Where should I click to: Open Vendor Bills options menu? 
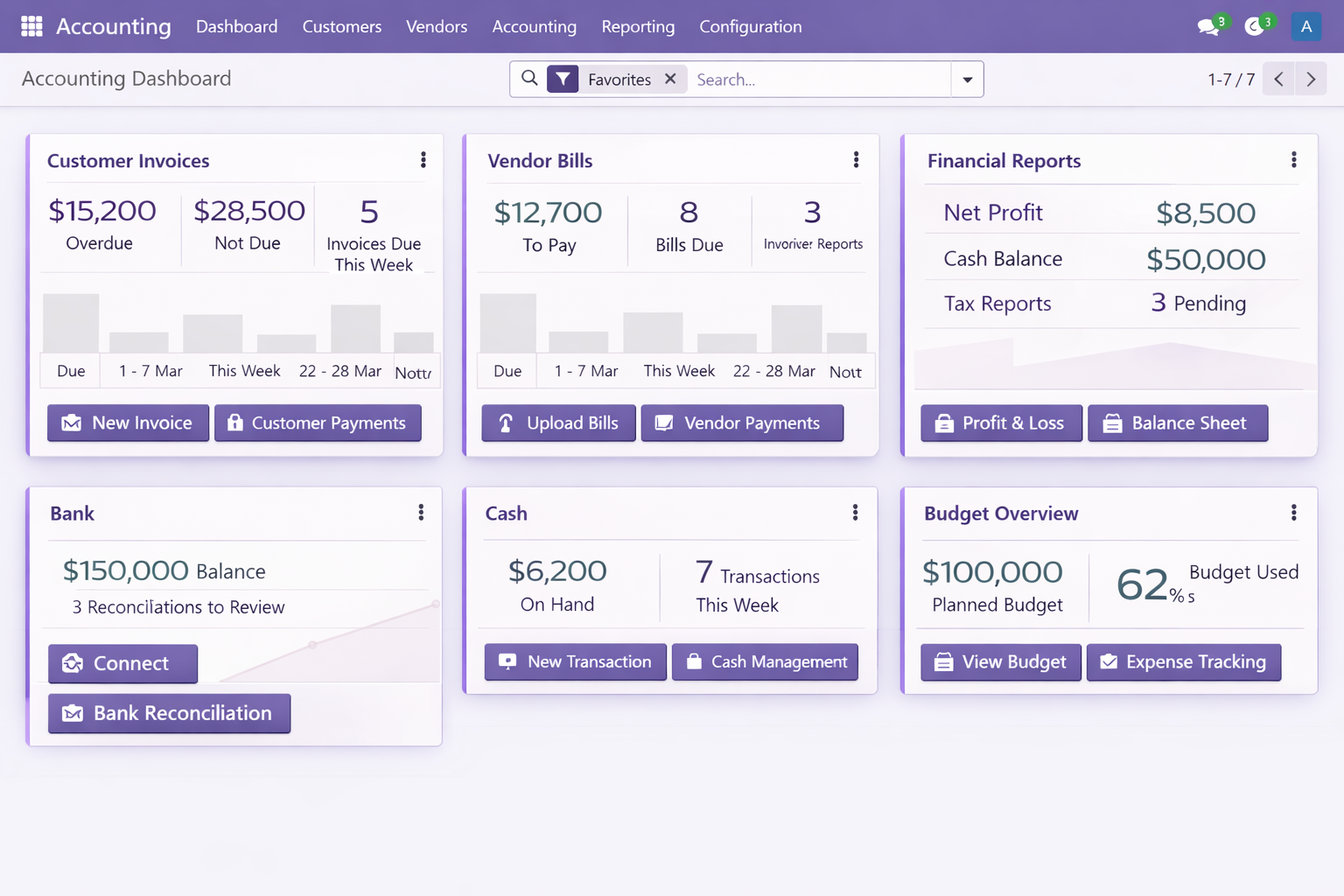tap(856, 160)
